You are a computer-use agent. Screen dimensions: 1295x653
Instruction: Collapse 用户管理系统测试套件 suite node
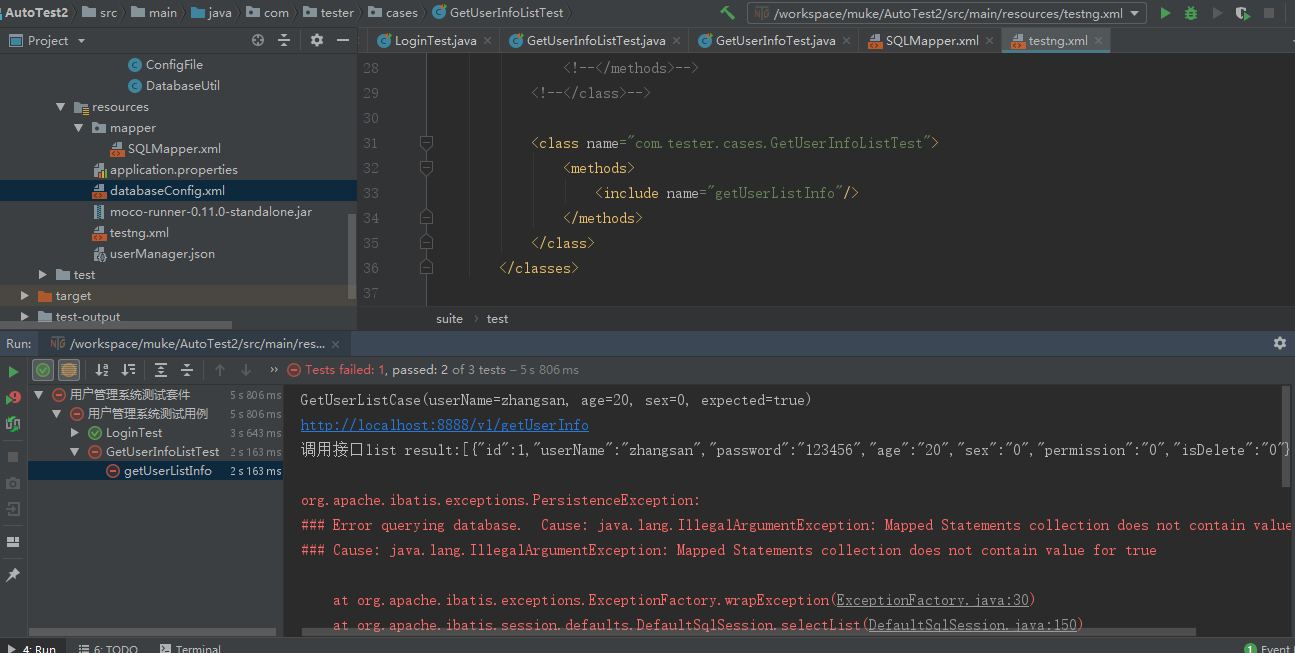[x=39, y=395]
